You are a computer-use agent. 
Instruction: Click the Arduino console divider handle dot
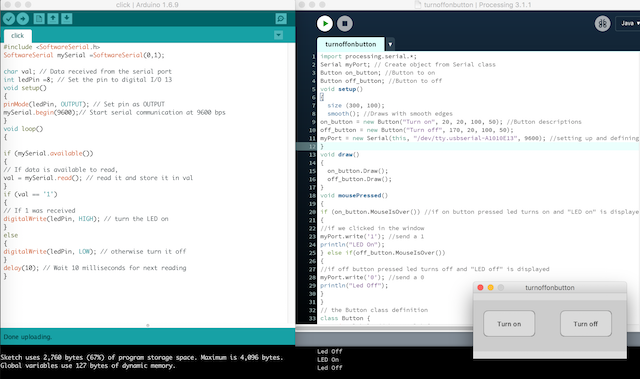point(148,326)
